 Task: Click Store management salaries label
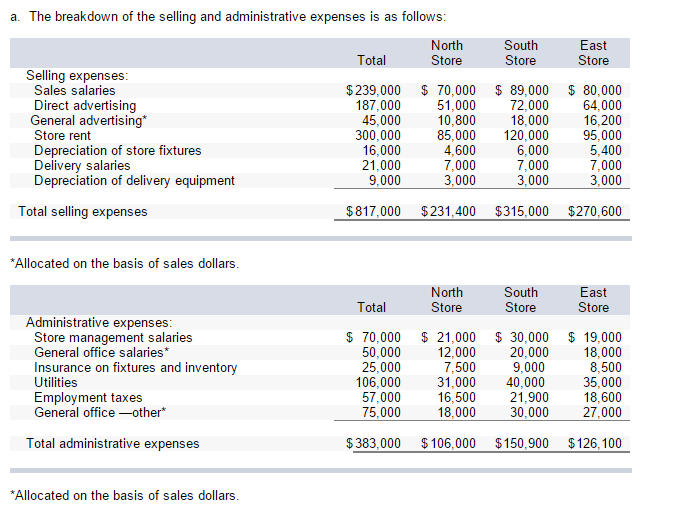tap(113, 338)
